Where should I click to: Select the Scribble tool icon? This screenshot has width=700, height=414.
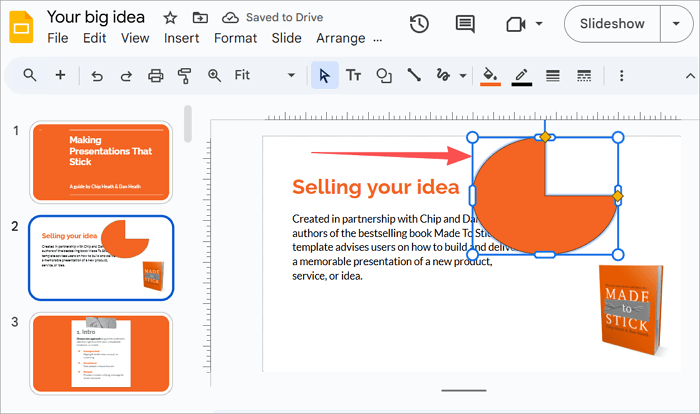443,75
